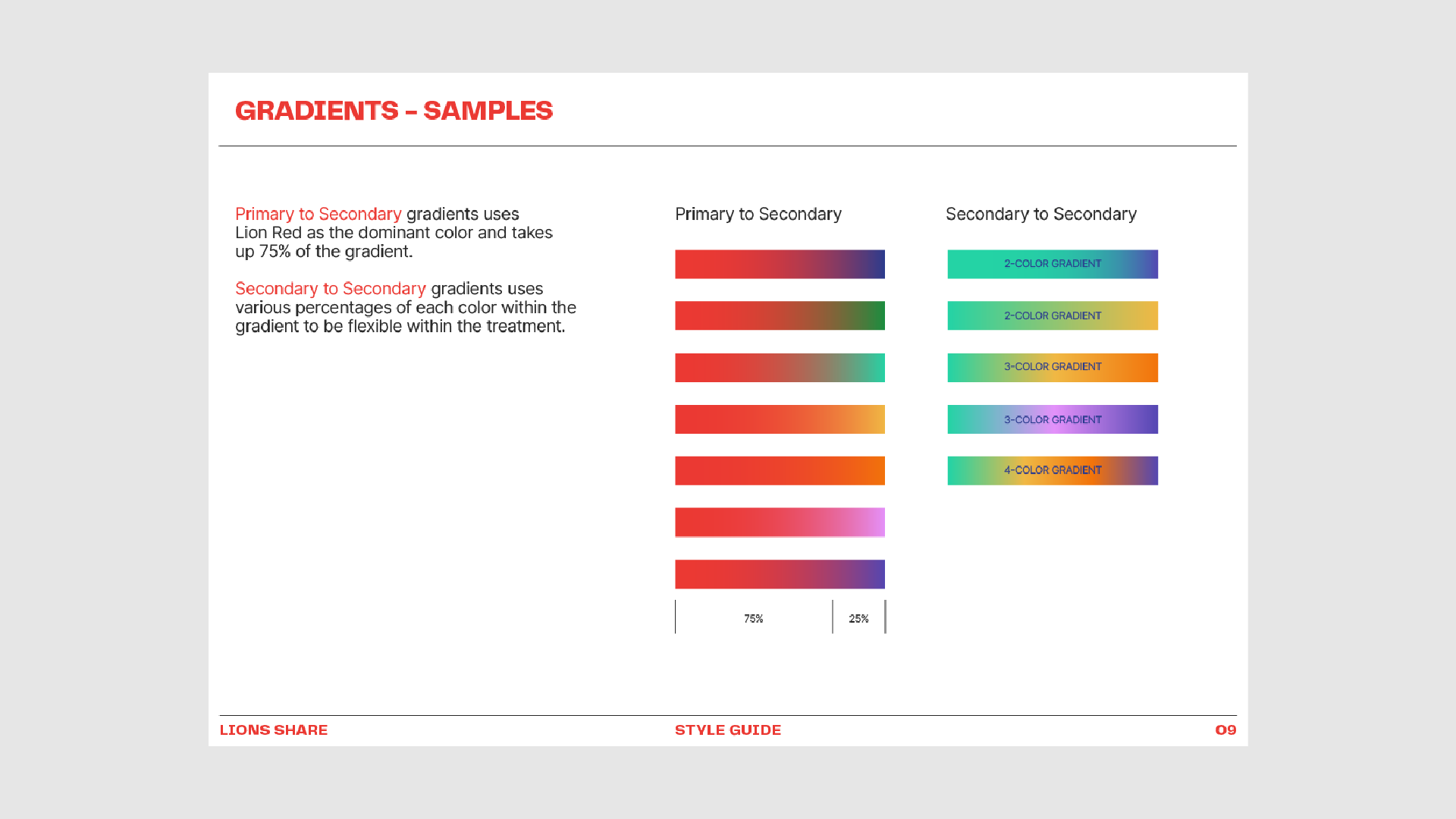This screenshot has height=819, width=1456.
Task: Click the red-to-orange gradient bar
Action: (x=780, y=471)
